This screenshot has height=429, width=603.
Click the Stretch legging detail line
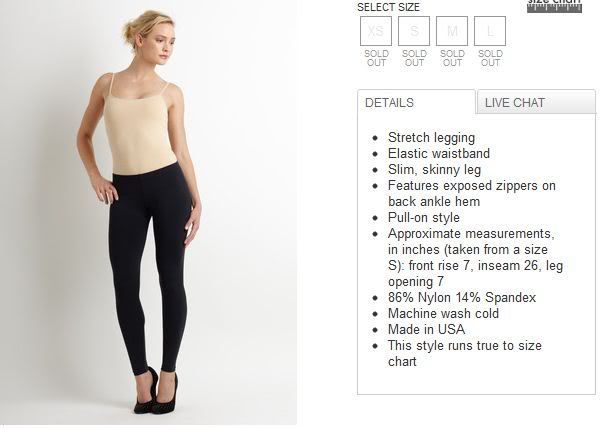coord(431,138)
